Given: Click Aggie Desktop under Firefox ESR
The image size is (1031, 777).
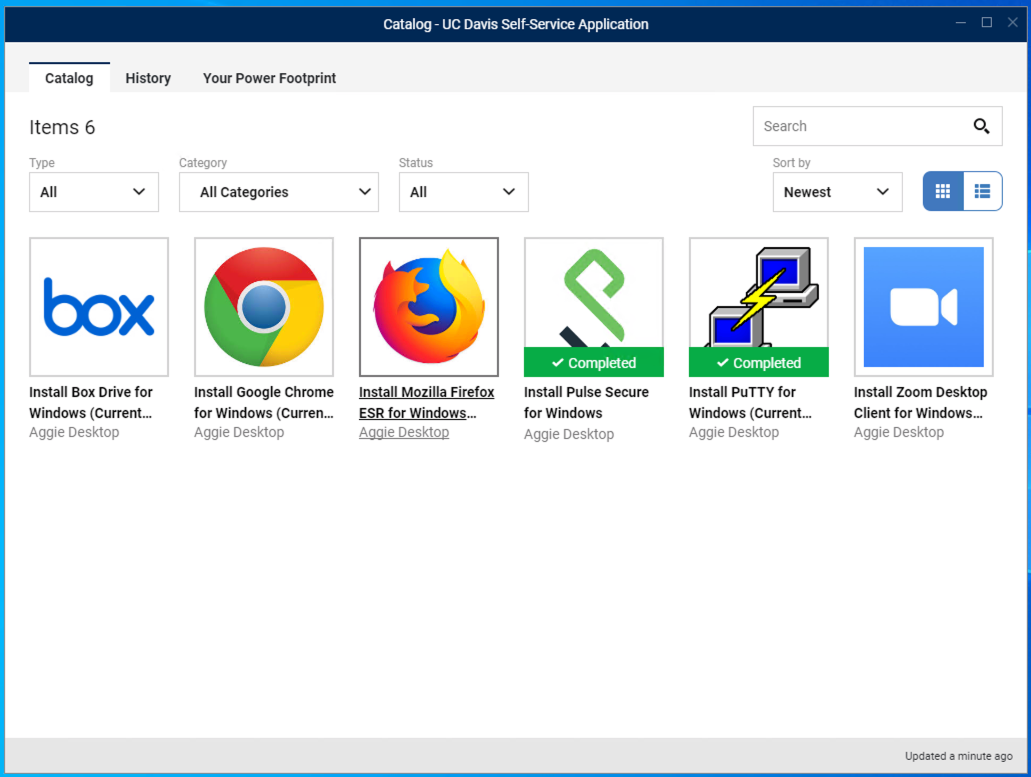Looking at the screenshot, I should [403, 432].
